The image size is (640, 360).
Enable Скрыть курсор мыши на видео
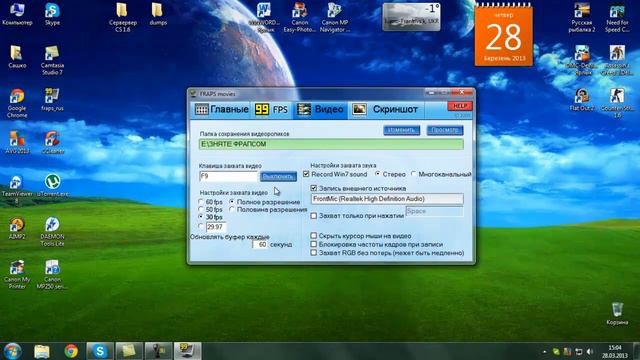pyautogui.click(x=313, y=236)
